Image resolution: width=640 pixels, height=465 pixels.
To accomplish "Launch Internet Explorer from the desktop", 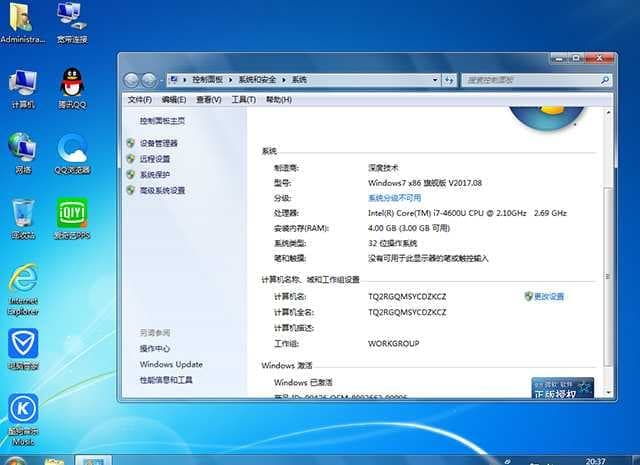I will pyautogui.click(x=23, y=290).
